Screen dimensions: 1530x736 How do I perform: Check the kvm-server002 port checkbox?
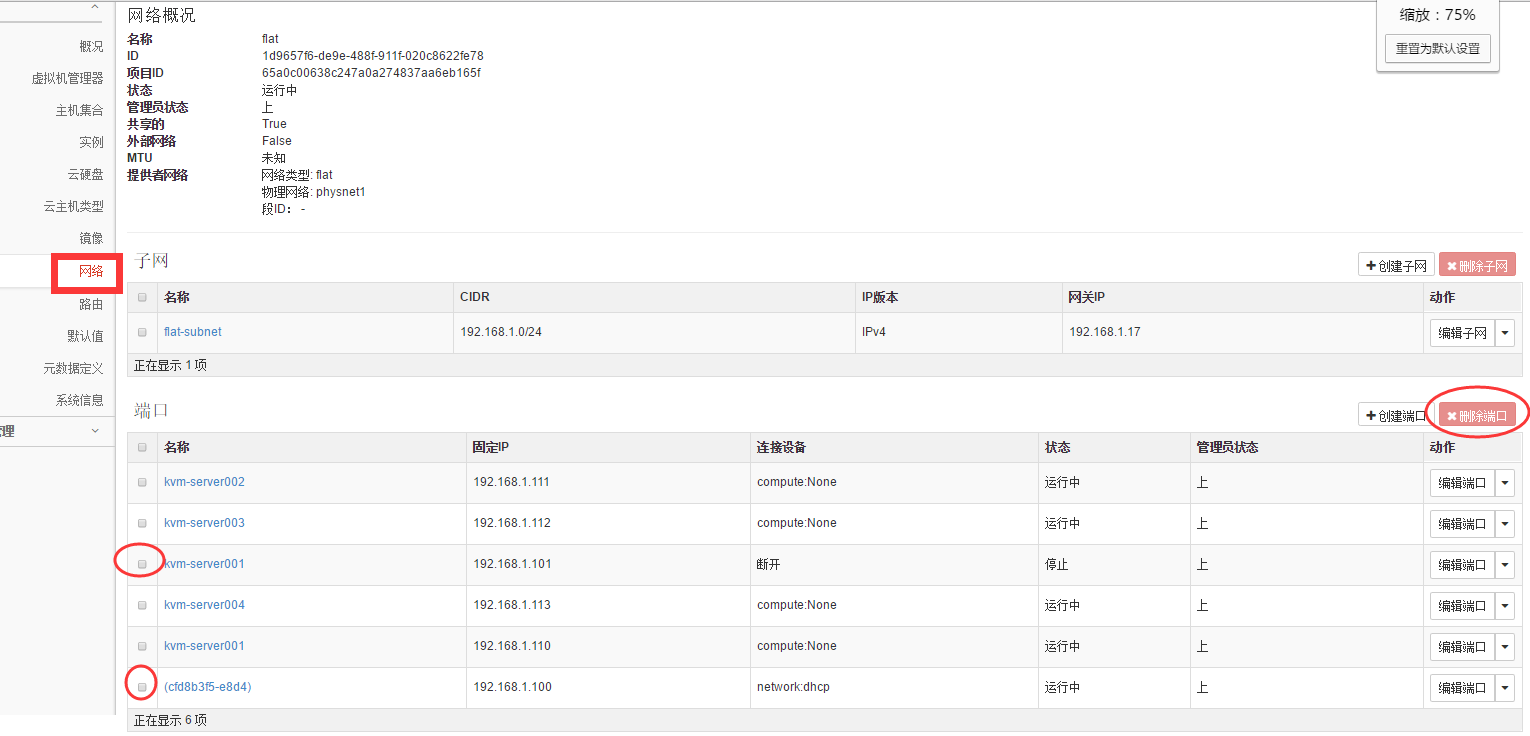click(x=142, y=482)
